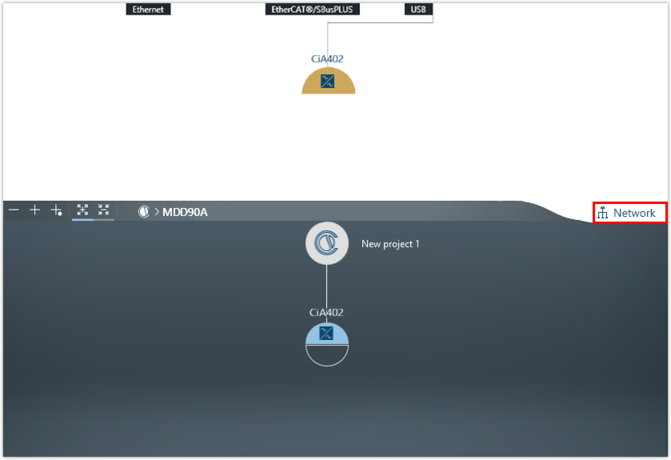Expand the breadcrumb chevron before MDD90A
The height and width of the screenshot is (460, 671).
pyautogui.click(x=156, y=212)
